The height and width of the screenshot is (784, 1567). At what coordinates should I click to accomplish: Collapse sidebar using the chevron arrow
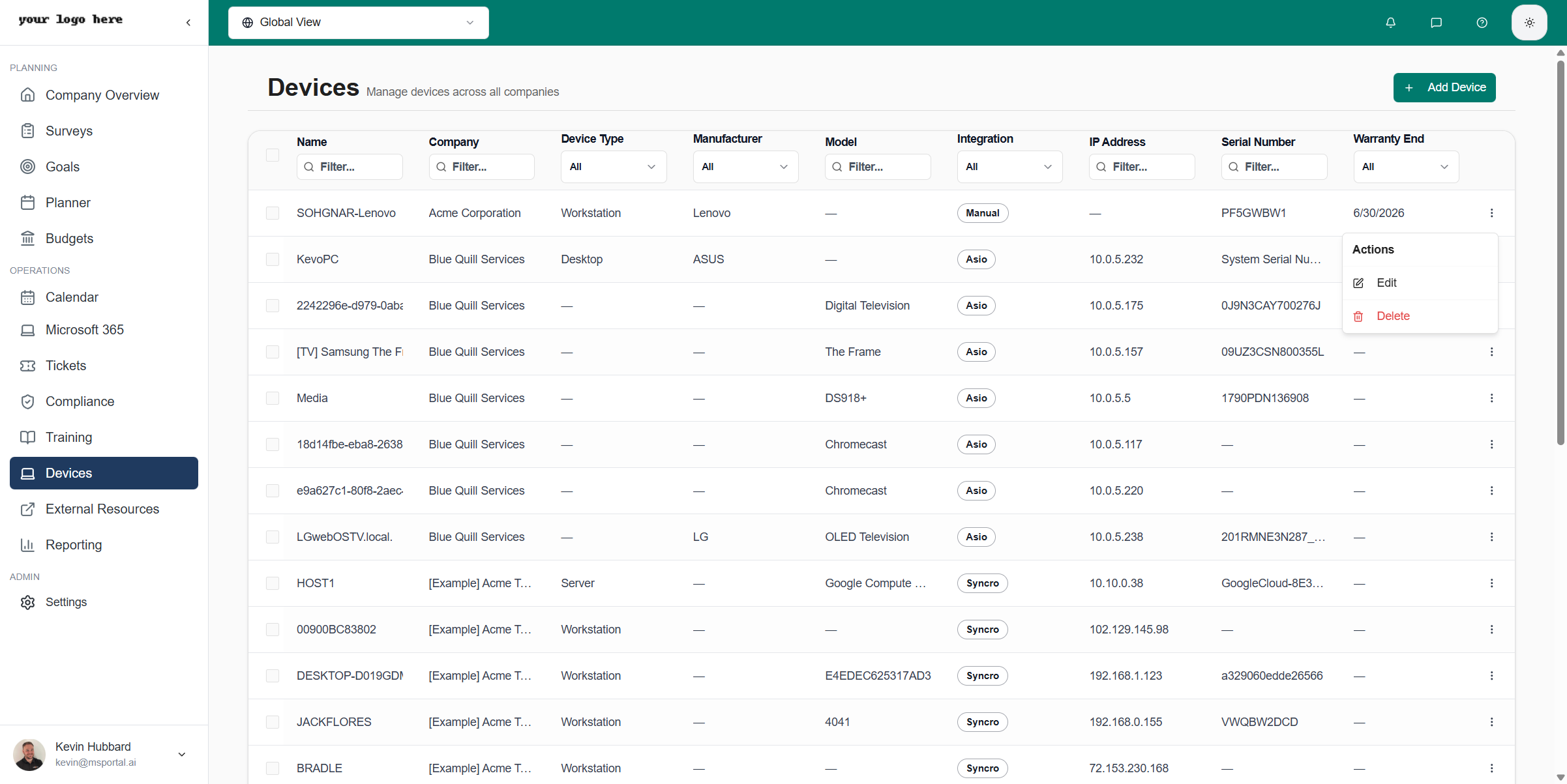coord(188,23)
